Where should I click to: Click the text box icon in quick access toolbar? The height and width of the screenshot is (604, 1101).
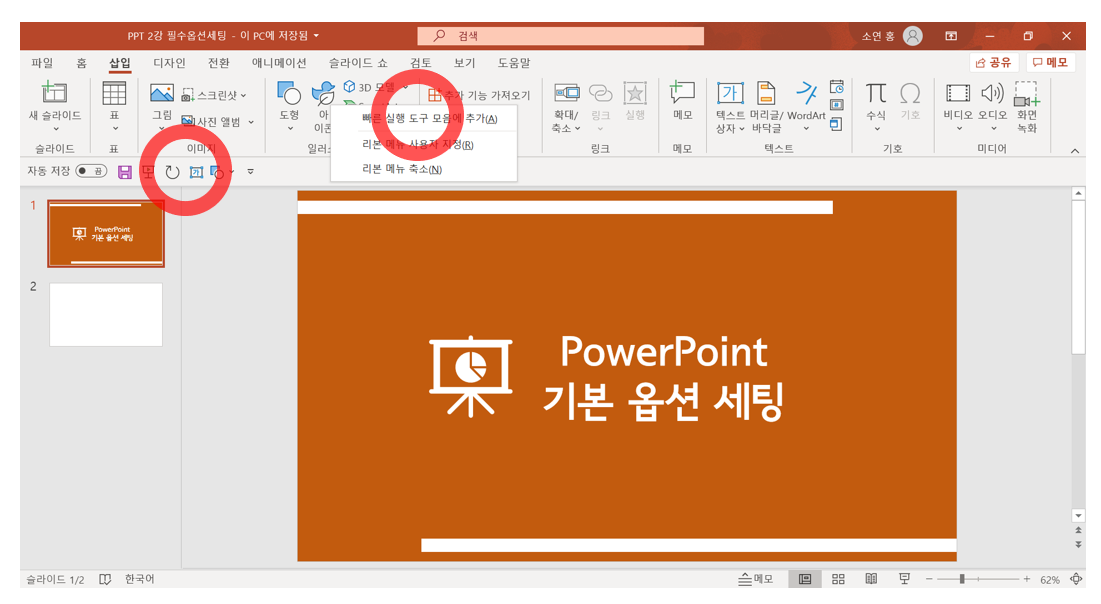[x=196, y=172]
